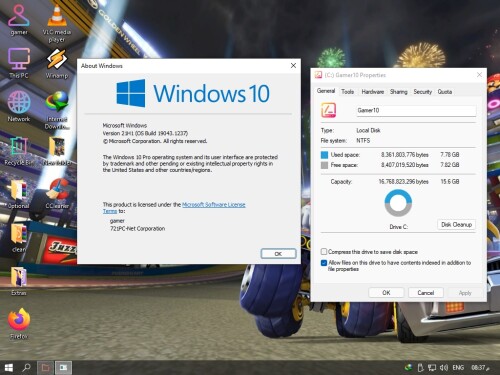Select the This PC desktop icon
This screenshot has height=375, width=500.
click(x=19, y=63)
